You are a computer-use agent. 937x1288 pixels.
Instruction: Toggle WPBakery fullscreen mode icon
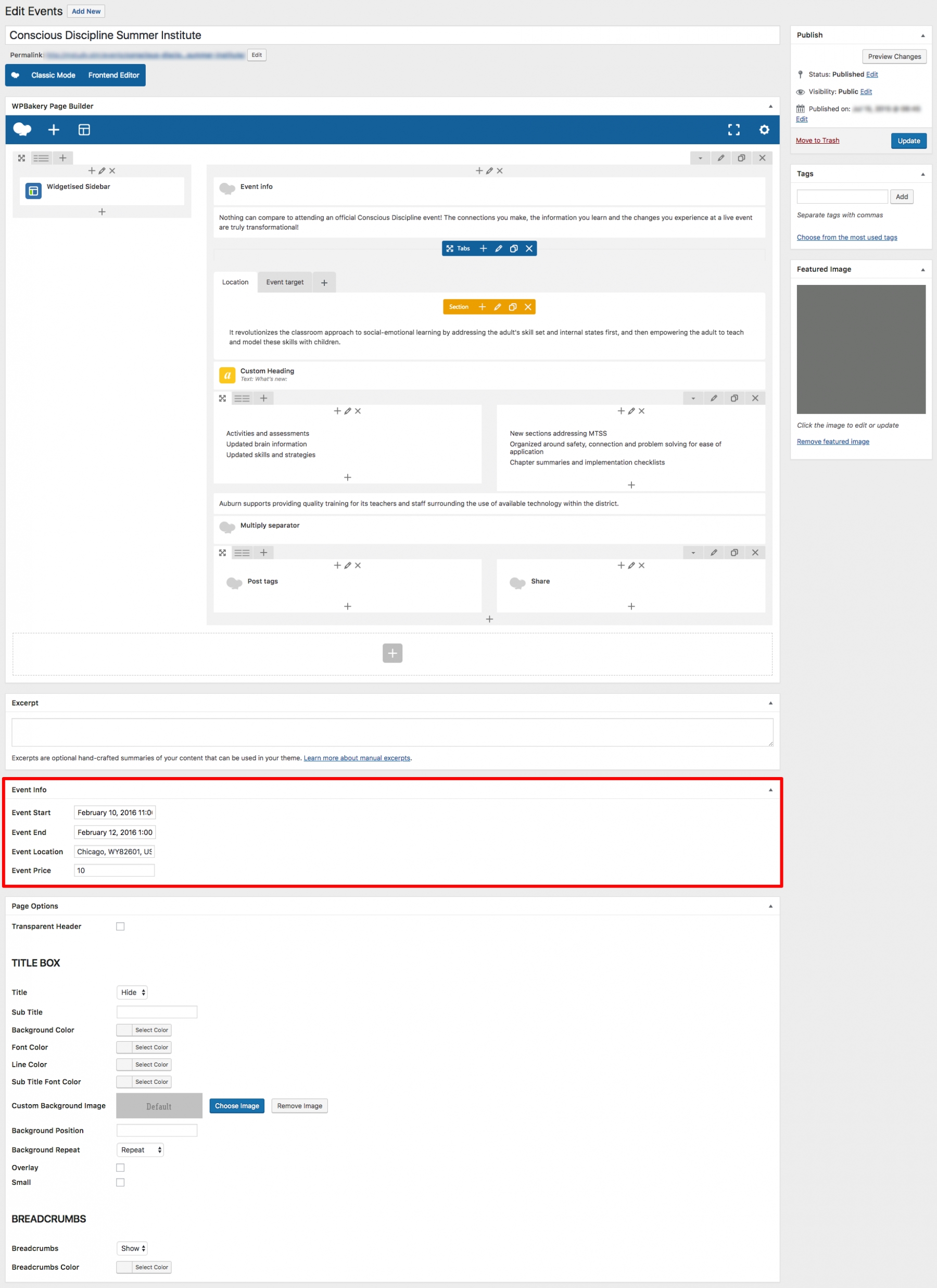(733, 130)
